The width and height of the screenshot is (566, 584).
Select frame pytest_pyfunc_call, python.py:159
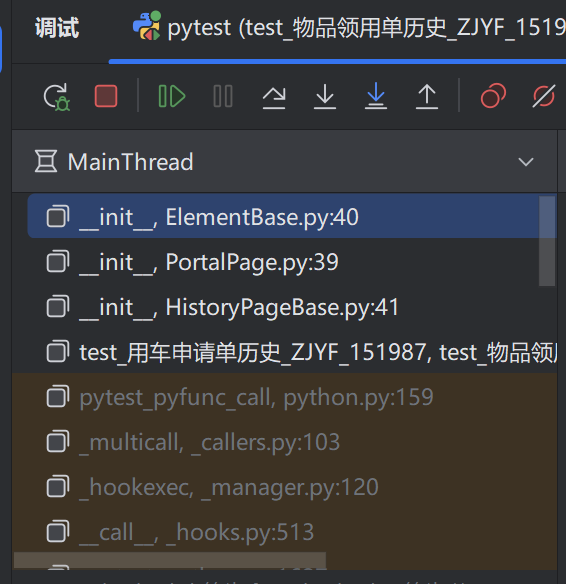[x=284, y=397]
